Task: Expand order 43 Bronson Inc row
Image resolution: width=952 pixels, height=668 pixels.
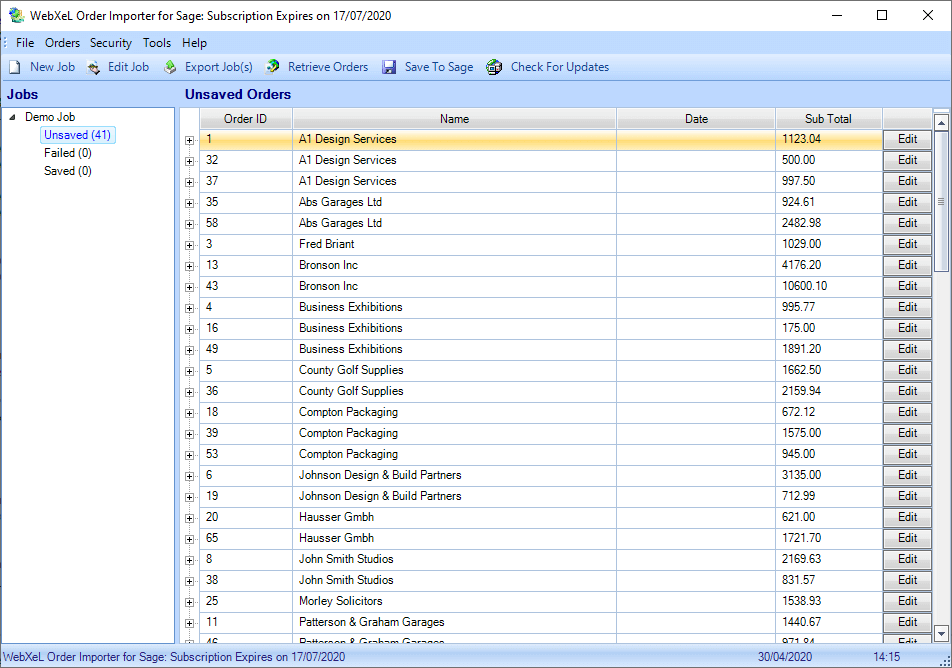Action: 189,287
